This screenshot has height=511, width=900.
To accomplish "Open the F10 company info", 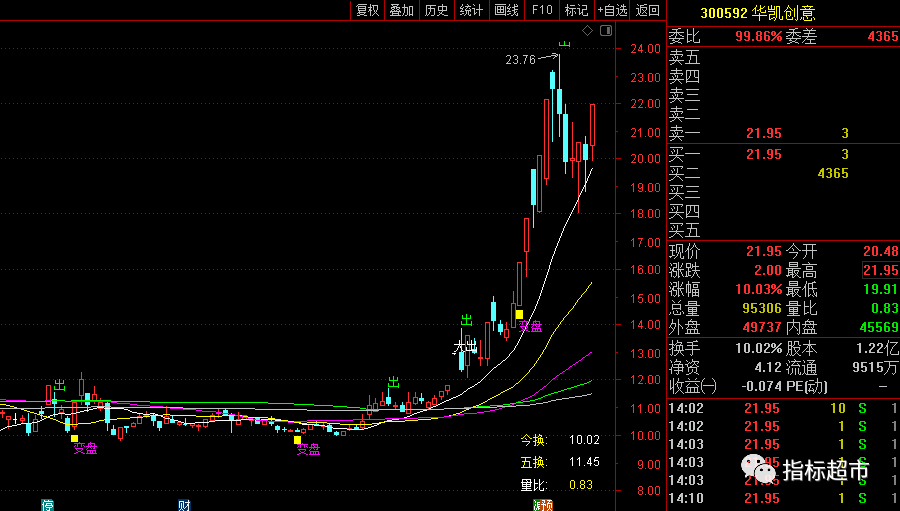I will tap(542, 10).
